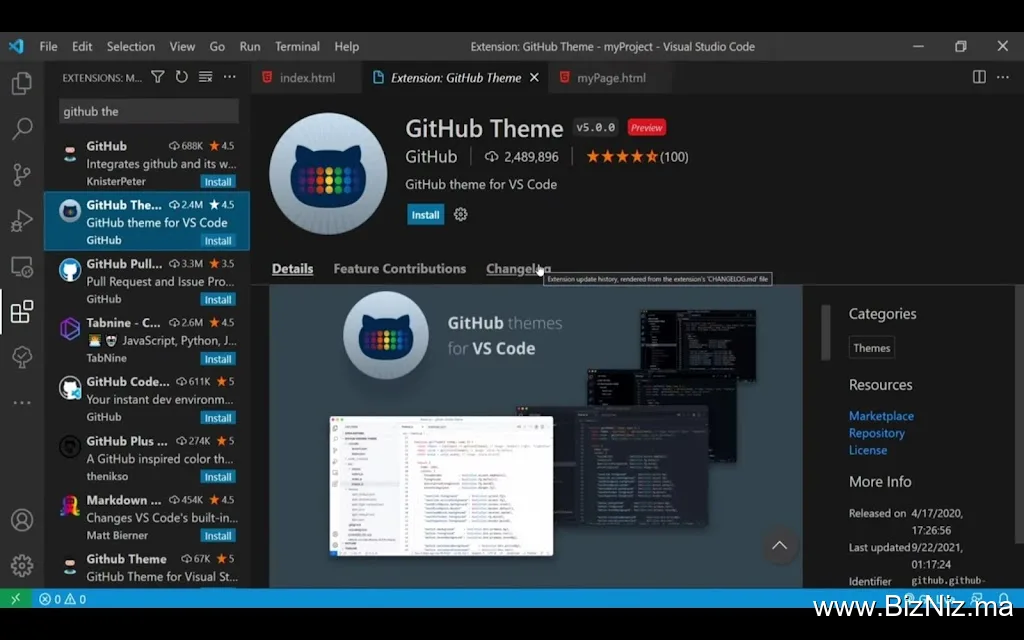Open the Go menu

[x=217, y=46]
